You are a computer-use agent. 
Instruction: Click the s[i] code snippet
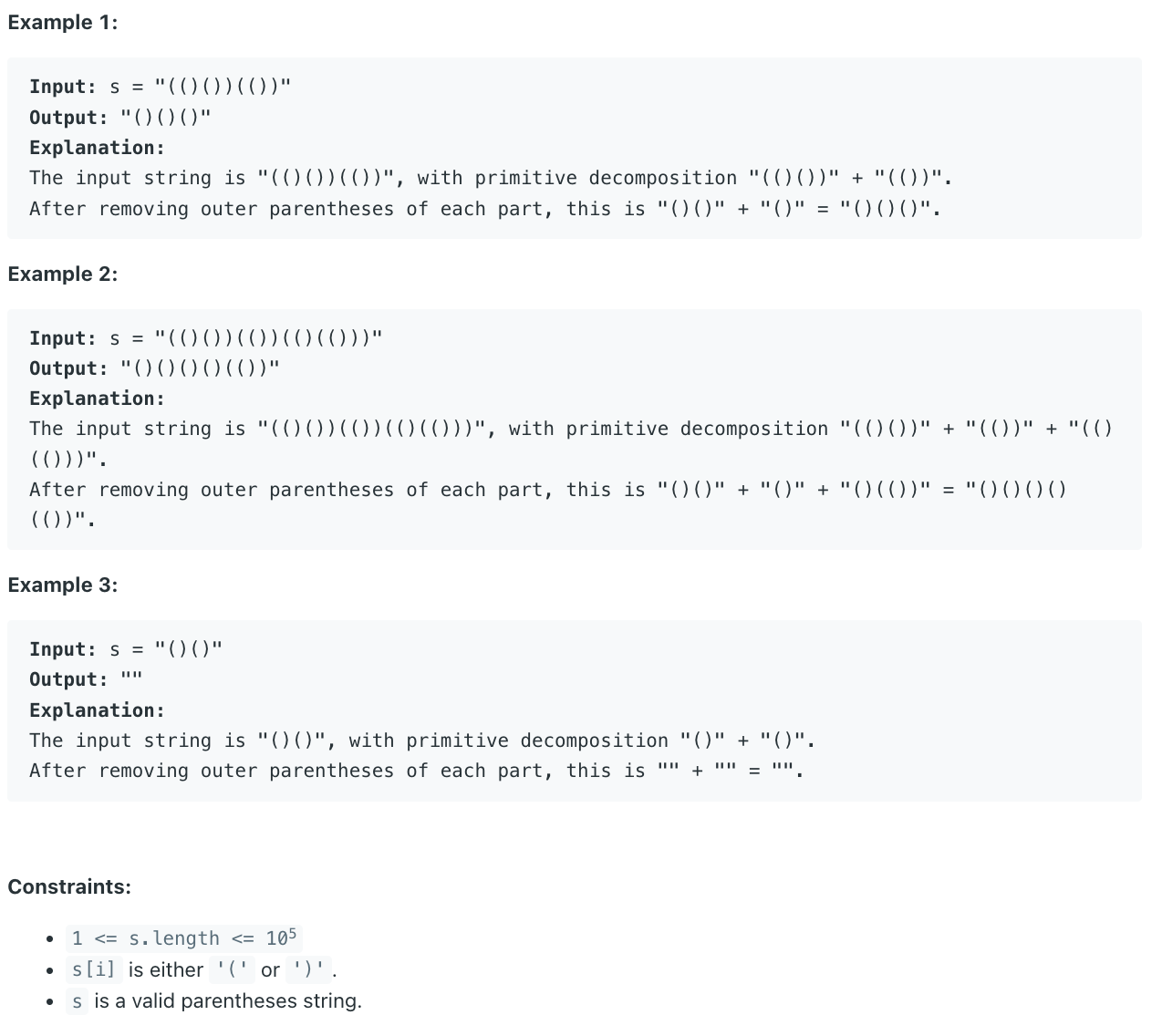94,969
